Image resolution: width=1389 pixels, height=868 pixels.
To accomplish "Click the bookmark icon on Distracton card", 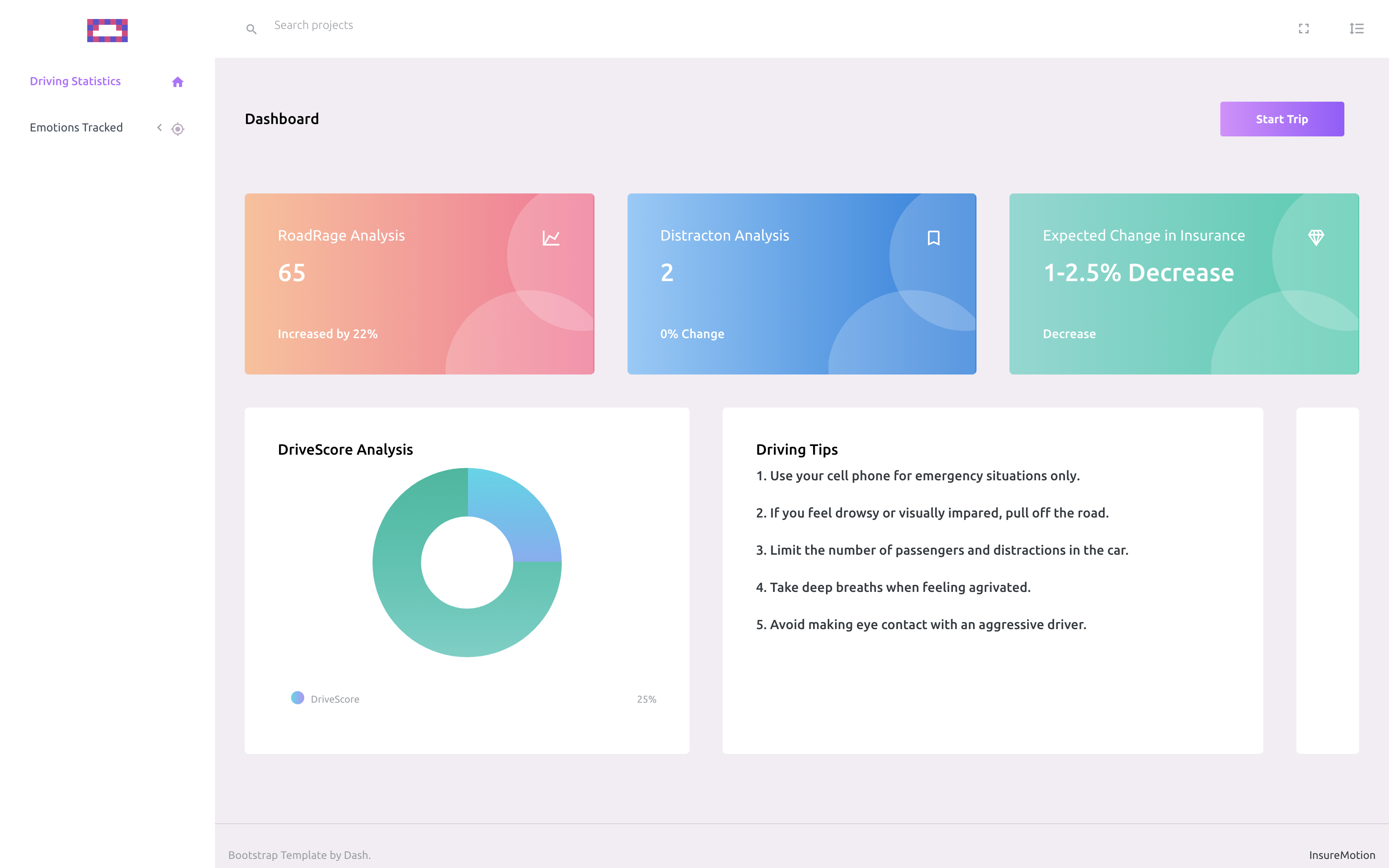I will pos(933,238).
